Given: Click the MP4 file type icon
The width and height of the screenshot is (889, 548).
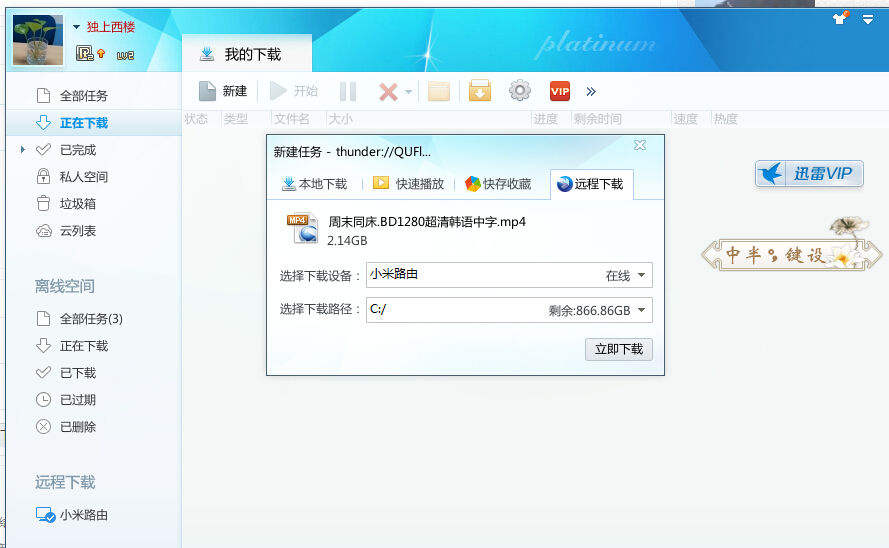Looking at the screenshot, I should 303,228.
